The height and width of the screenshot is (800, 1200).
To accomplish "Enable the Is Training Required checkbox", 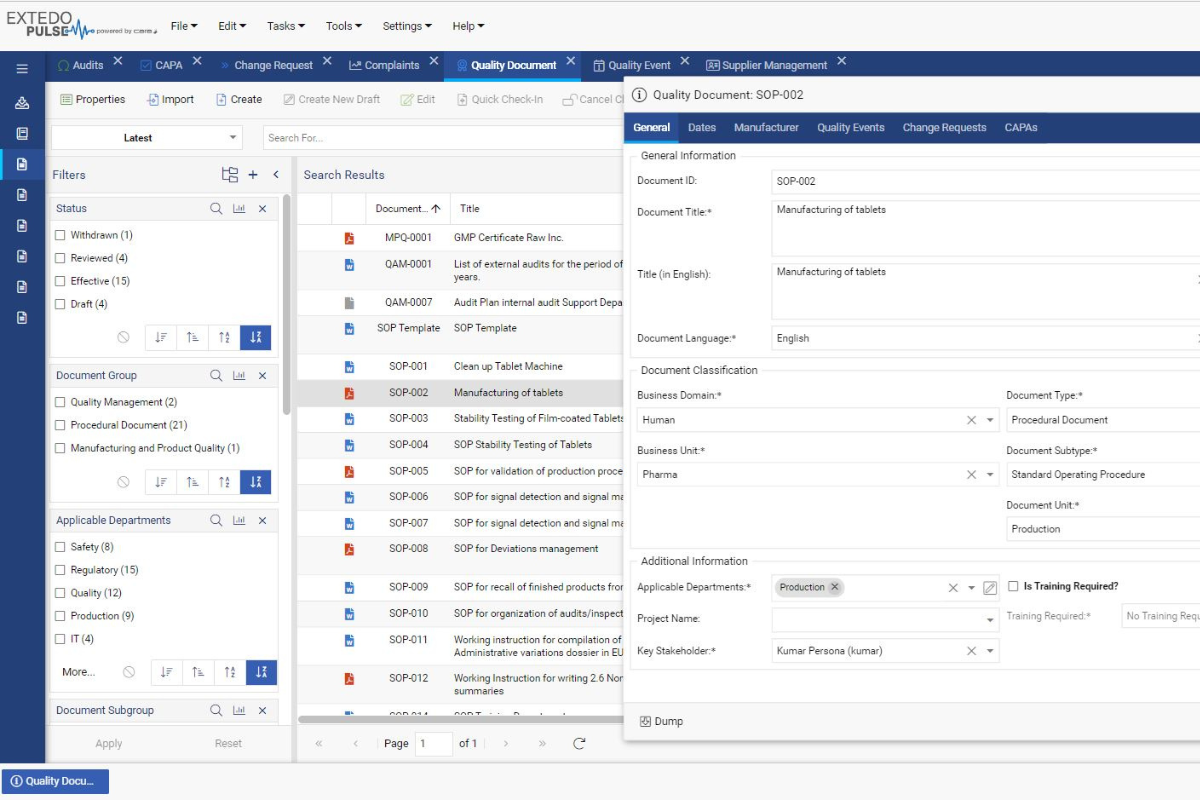I will tap(1013, 587).
